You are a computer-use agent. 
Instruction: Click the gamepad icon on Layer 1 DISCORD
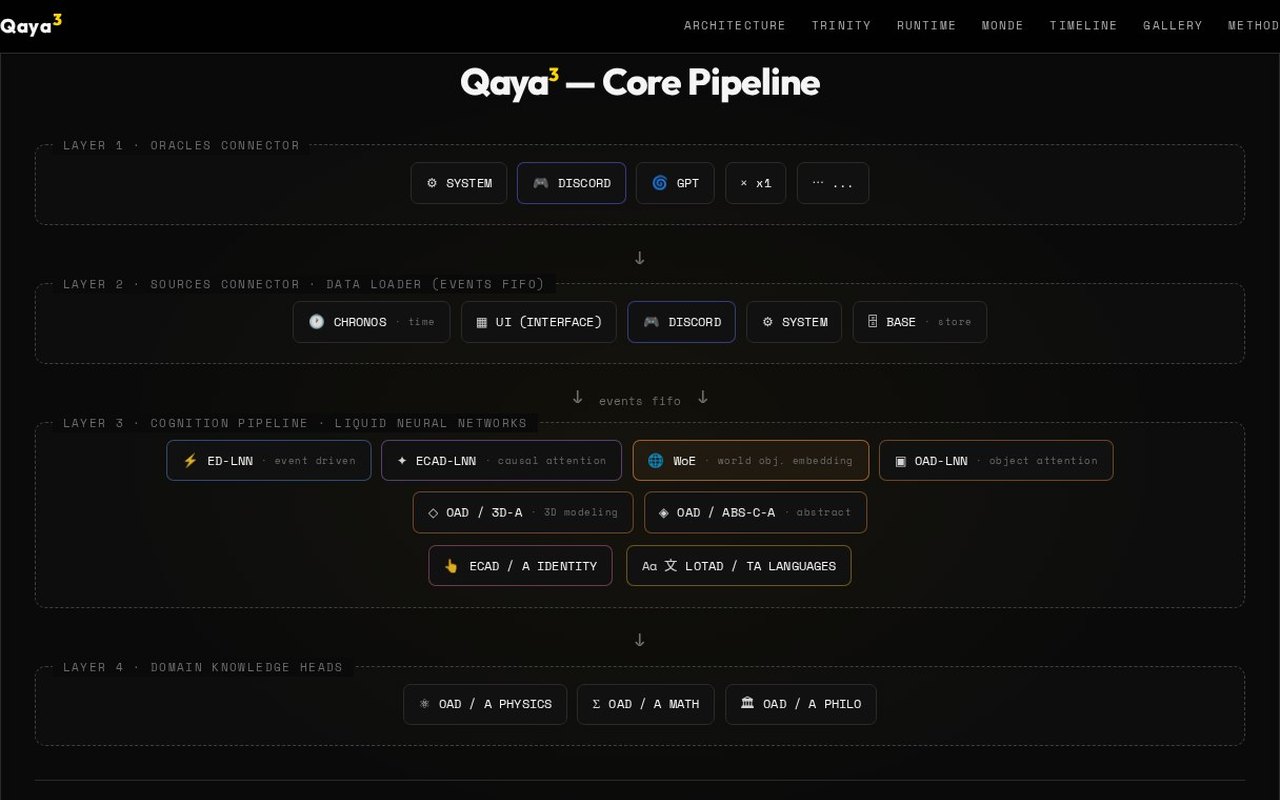coord(540,183)
